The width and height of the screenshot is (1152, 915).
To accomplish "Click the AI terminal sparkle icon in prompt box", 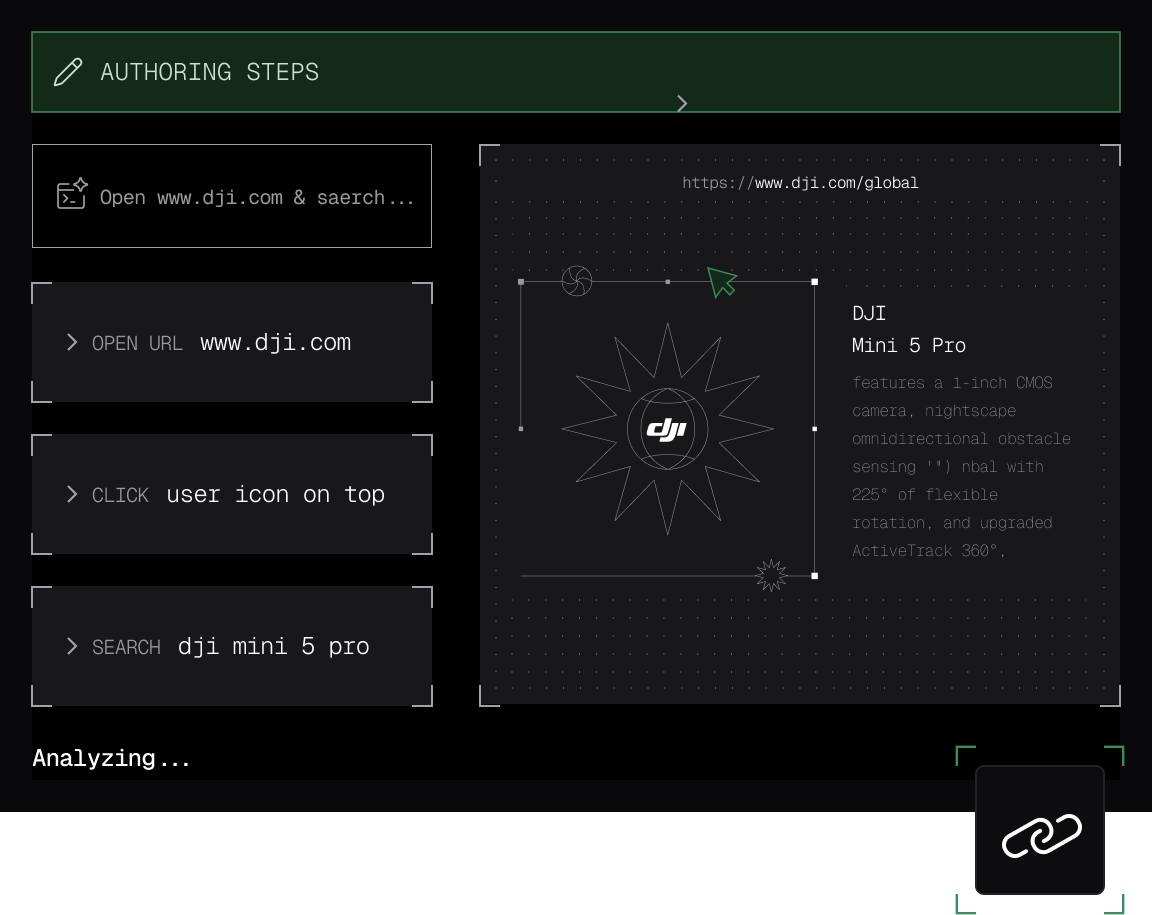I will (72, 194).
